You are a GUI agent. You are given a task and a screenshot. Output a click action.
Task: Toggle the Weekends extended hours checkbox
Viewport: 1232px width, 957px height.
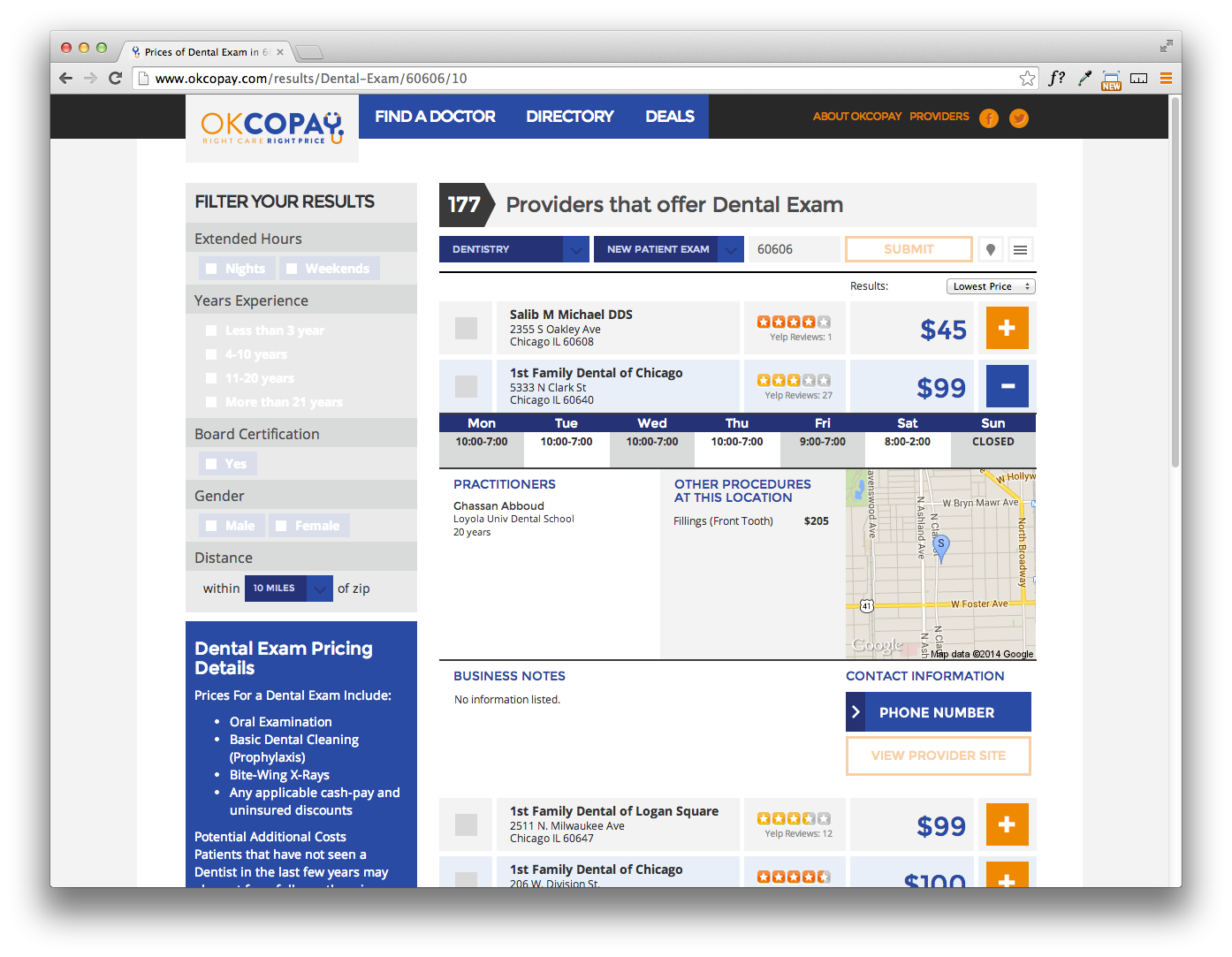(292, 269)
